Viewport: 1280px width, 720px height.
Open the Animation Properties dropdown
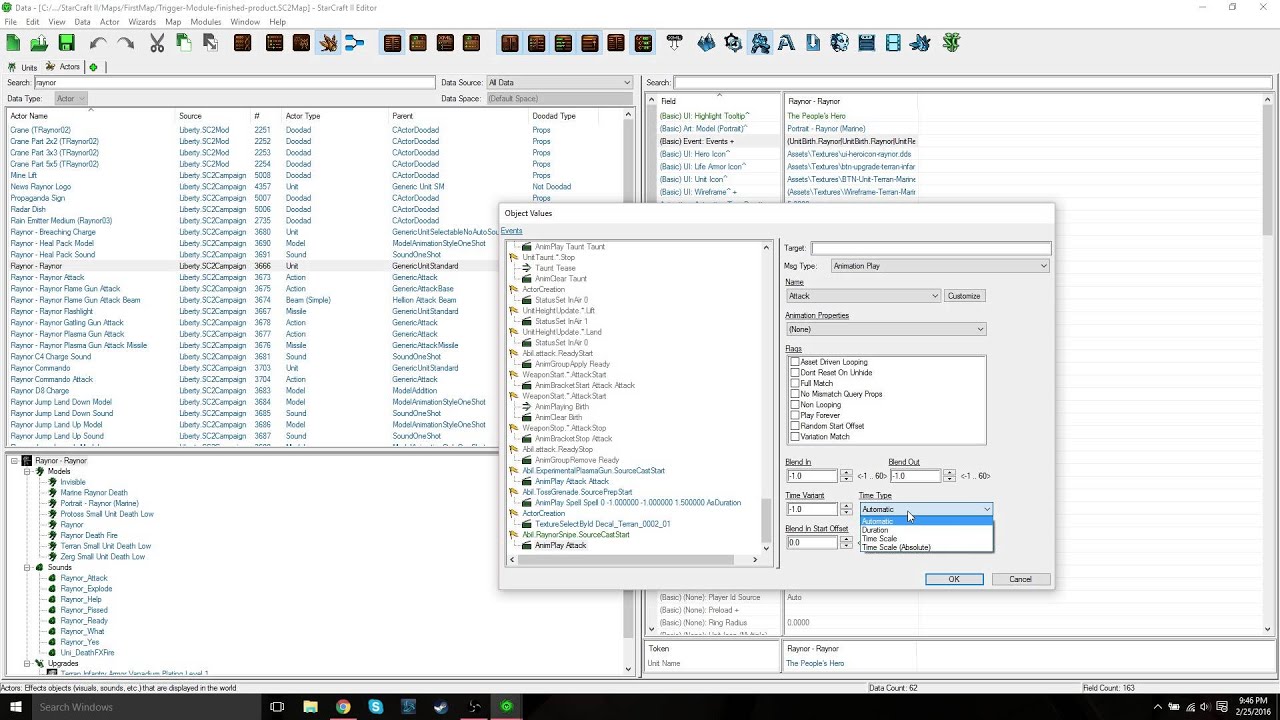(x=885, y=329)
